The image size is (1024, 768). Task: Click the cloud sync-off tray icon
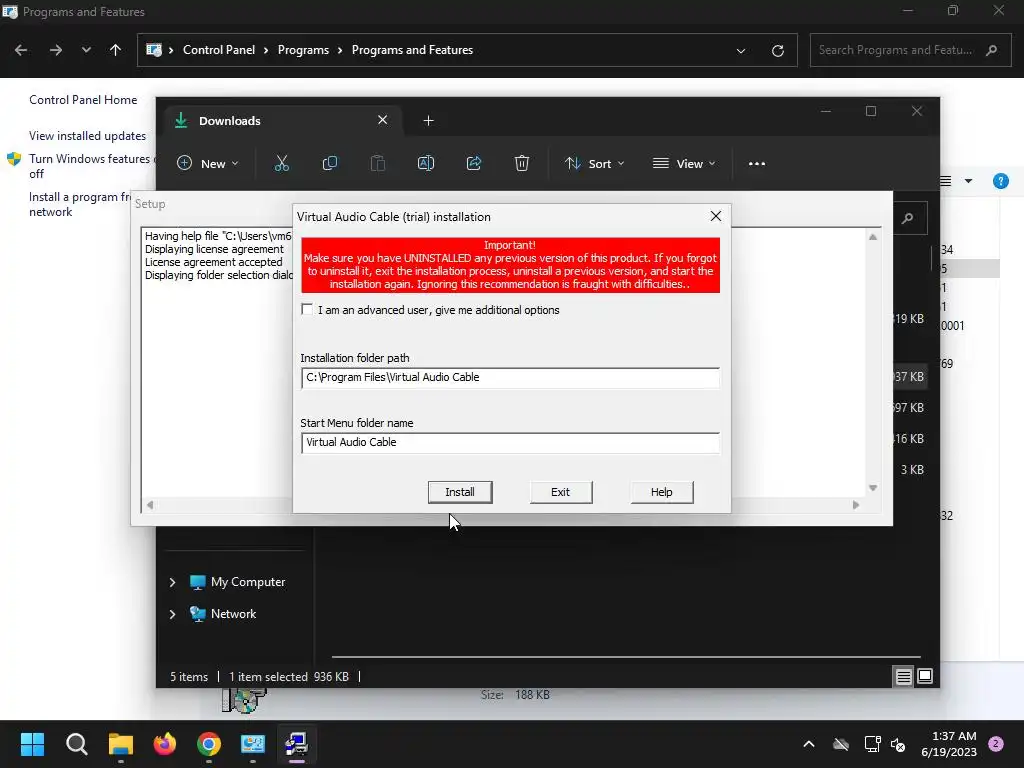pos(841,744)
